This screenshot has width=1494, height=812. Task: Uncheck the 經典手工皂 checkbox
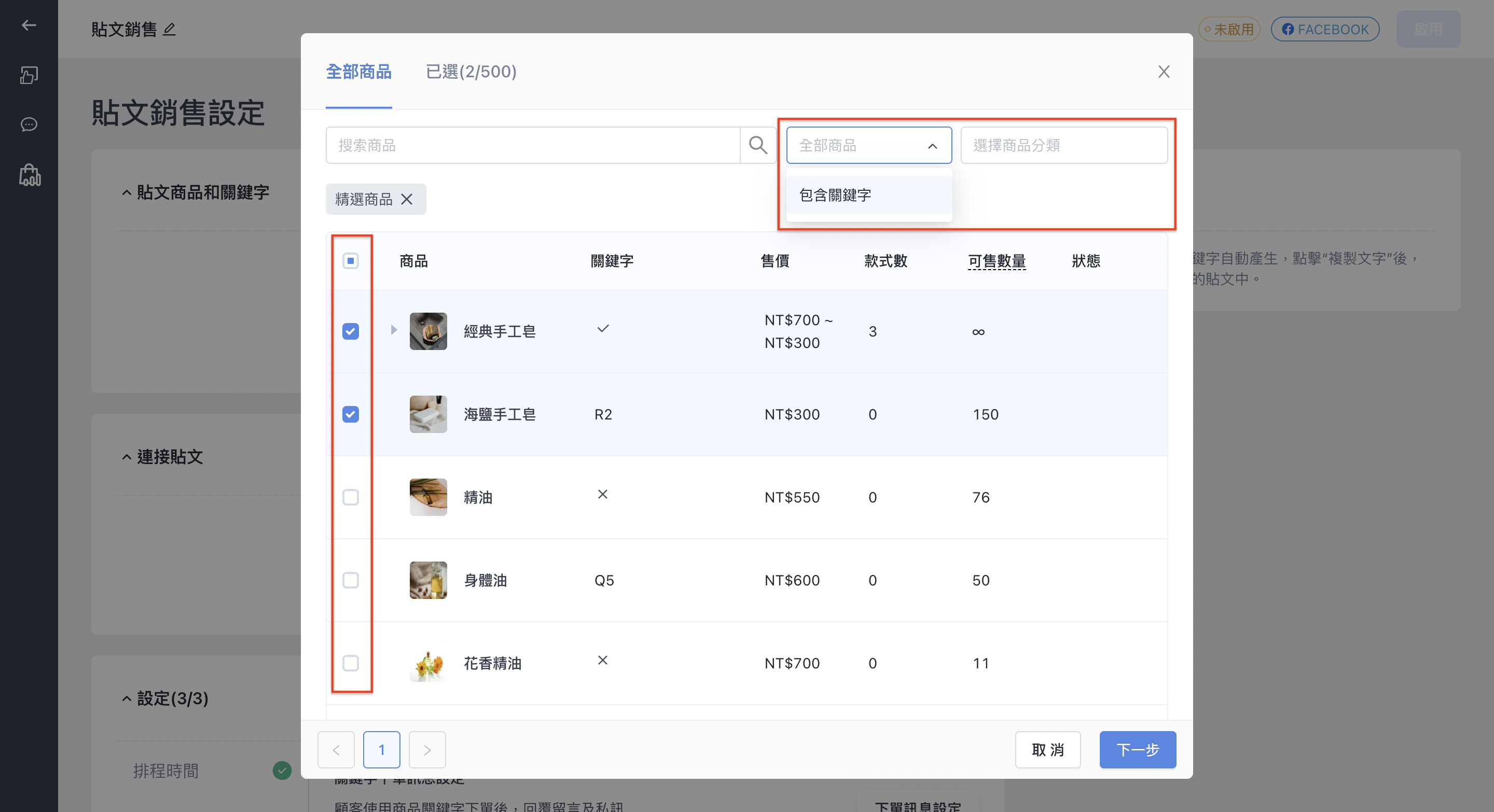(x=350, y=331)
